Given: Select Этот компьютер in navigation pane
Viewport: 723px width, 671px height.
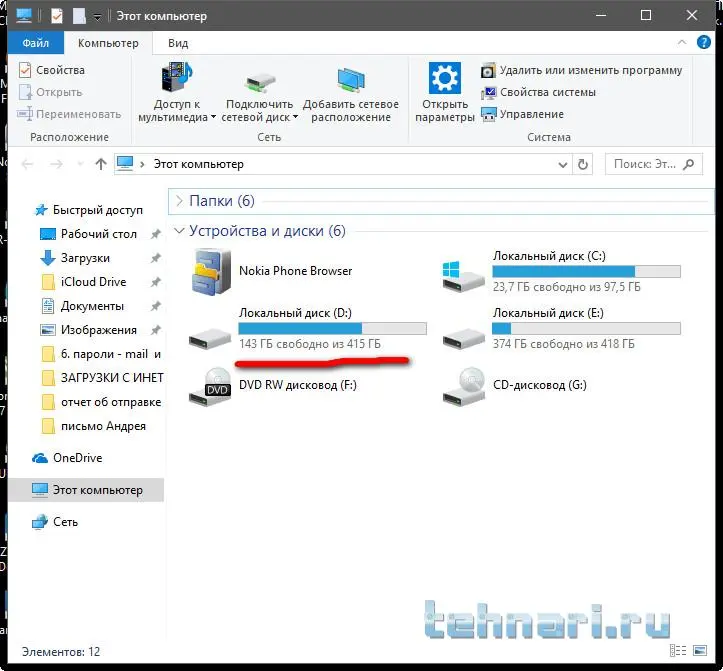Looking at the screenshot, I should [x=86, y=490].
